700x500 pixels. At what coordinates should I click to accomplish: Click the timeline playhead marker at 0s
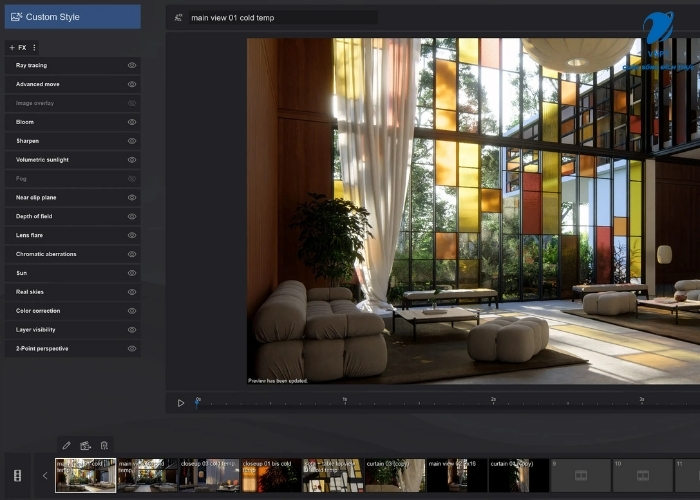[197, 402]
